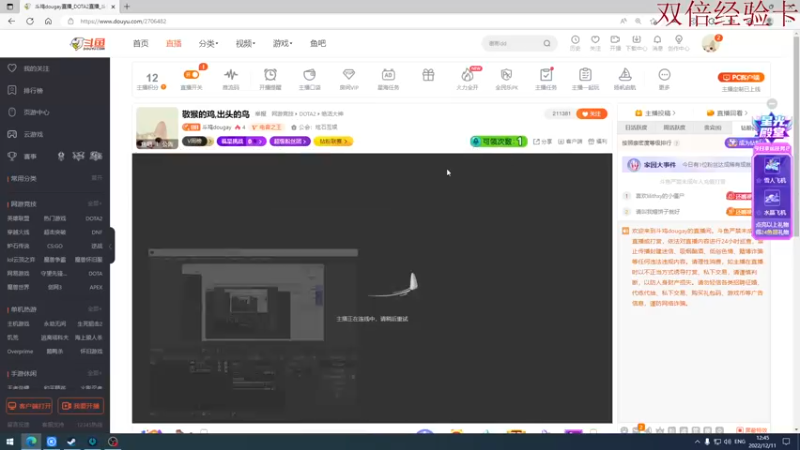Click APEX in the sidebar game list
Screen dimensions: 800x450
point(96,287)
